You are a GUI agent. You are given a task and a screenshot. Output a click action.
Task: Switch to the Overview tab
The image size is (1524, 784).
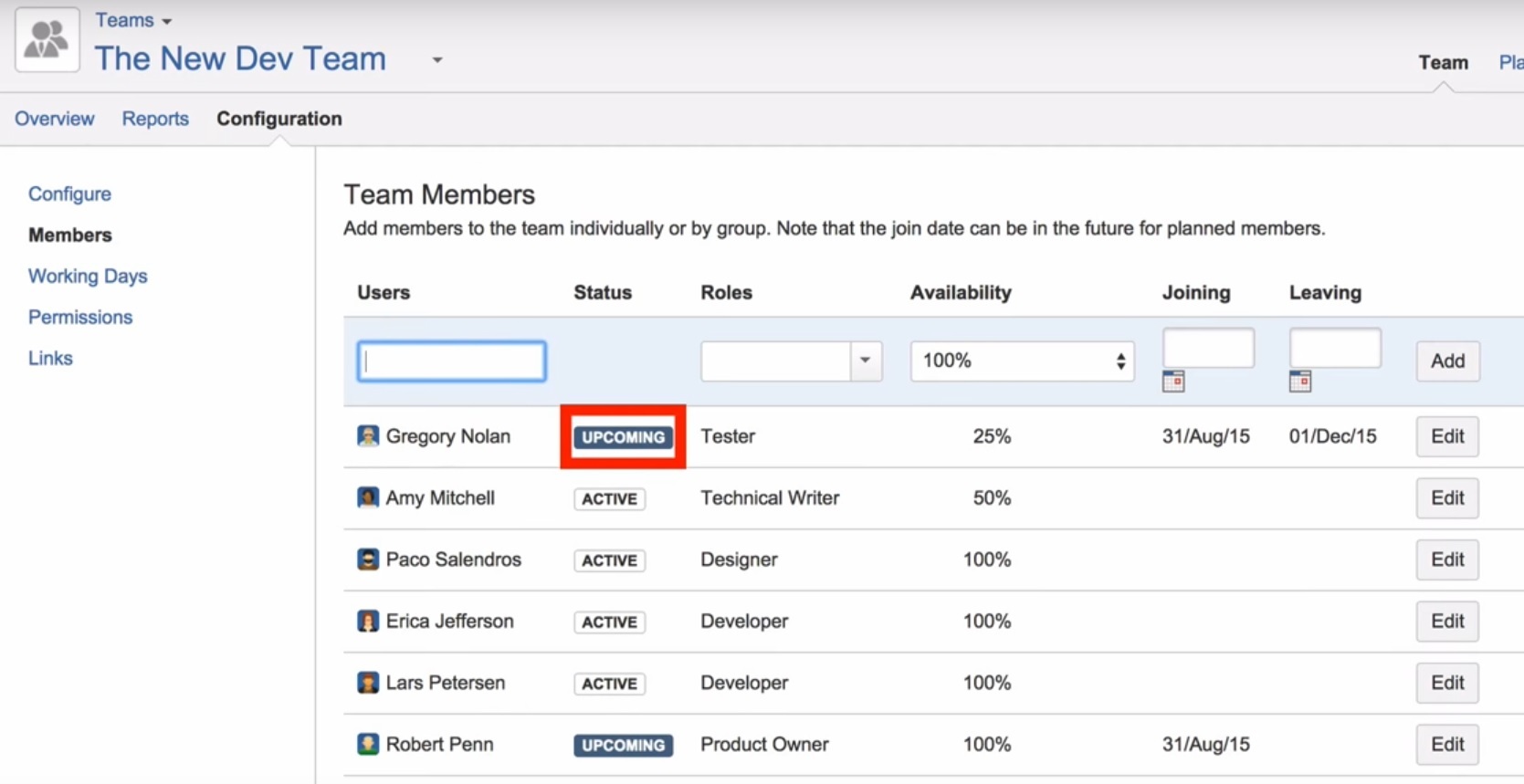click(x=54, y=119)
